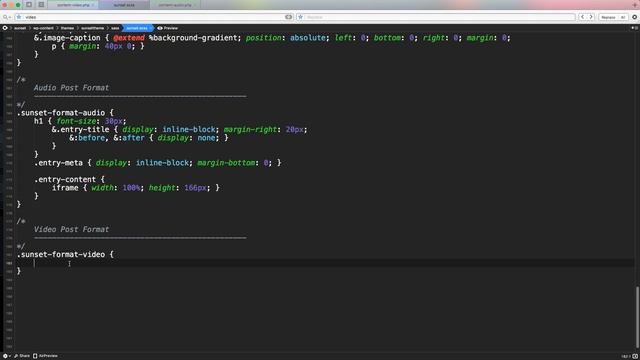Click the path bar root circle icon
640x360 pixels.
tap(5, 28)
